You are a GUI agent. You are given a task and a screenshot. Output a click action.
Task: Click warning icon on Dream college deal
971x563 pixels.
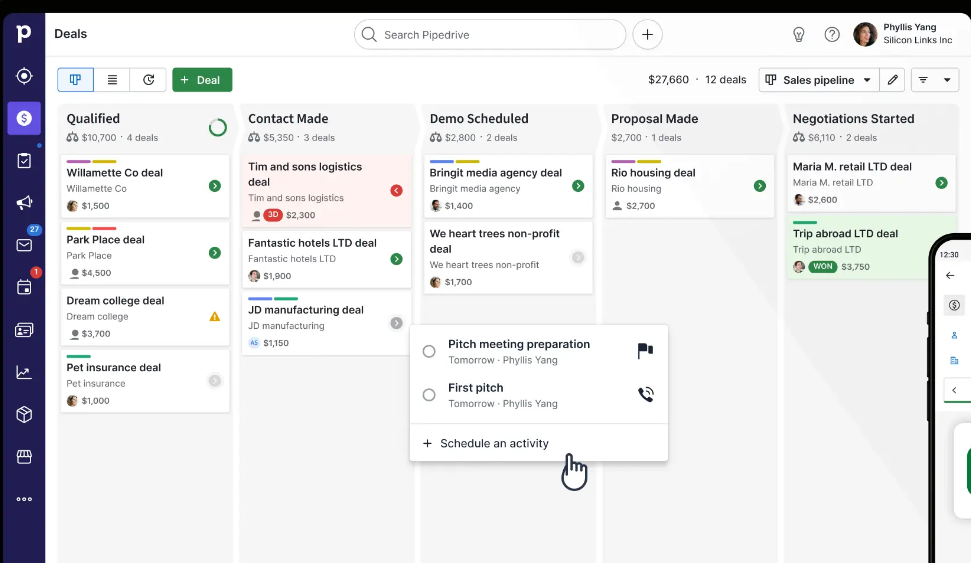coord(215,316)
